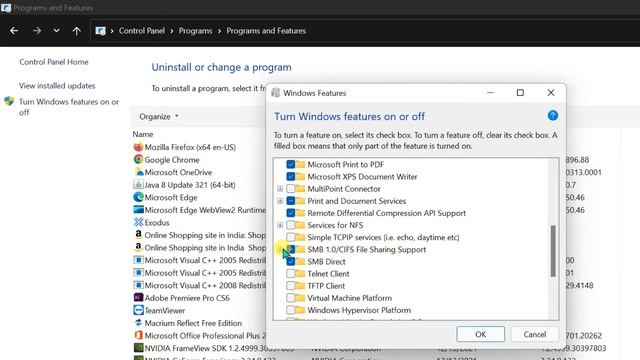Expand the Print and Document Services node
Screen dimensions: 640x360
280,201
